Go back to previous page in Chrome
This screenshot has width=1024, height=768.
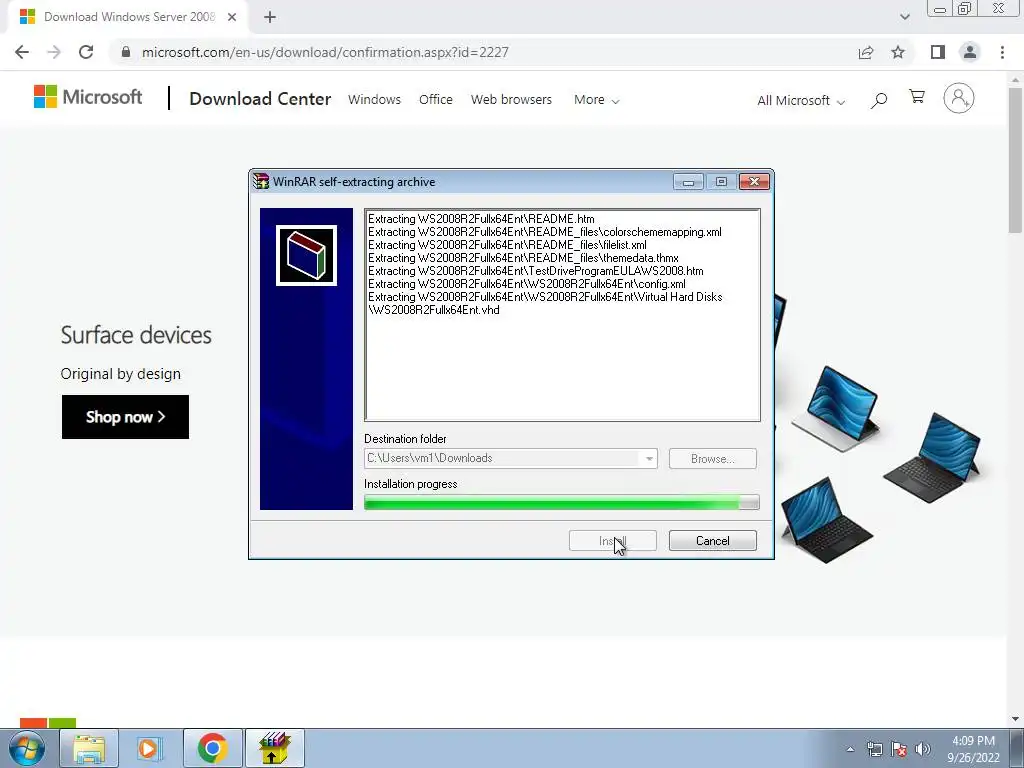[x=22, y=52]
